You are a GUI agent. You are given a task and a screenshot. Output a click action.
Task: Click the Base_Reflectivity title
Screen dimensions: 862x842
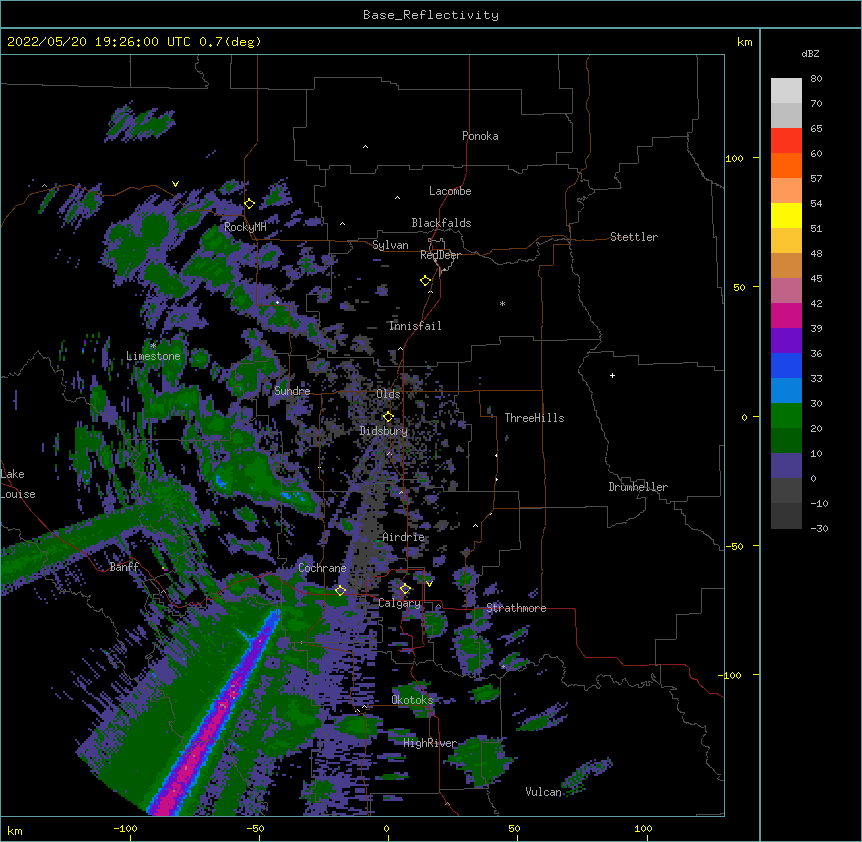(x=431, y=15)
